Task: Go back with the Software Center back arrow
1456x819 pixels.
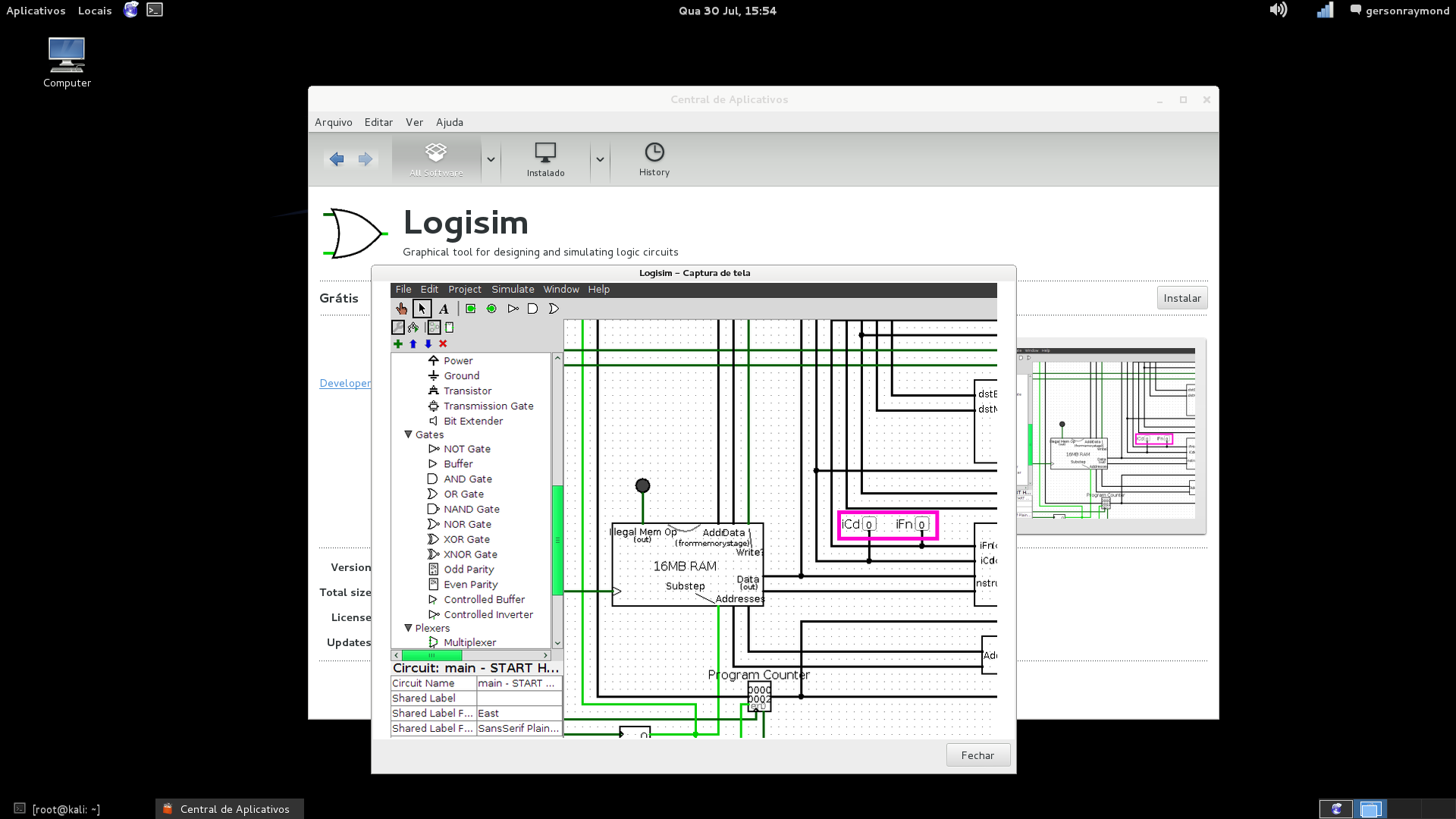Action: (337, 158)
